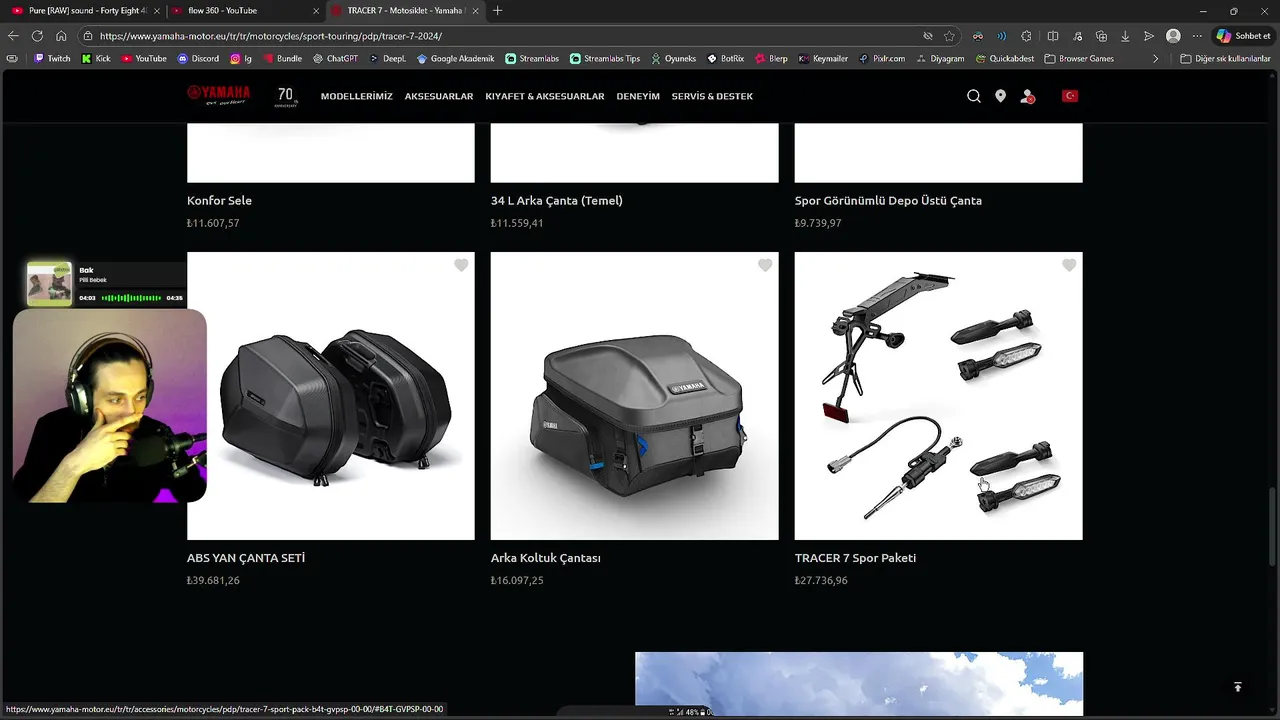Open the browser home icon
The height and width of the screenshot is (720, 1280).
pyautogui.click(x=61, y=36)
